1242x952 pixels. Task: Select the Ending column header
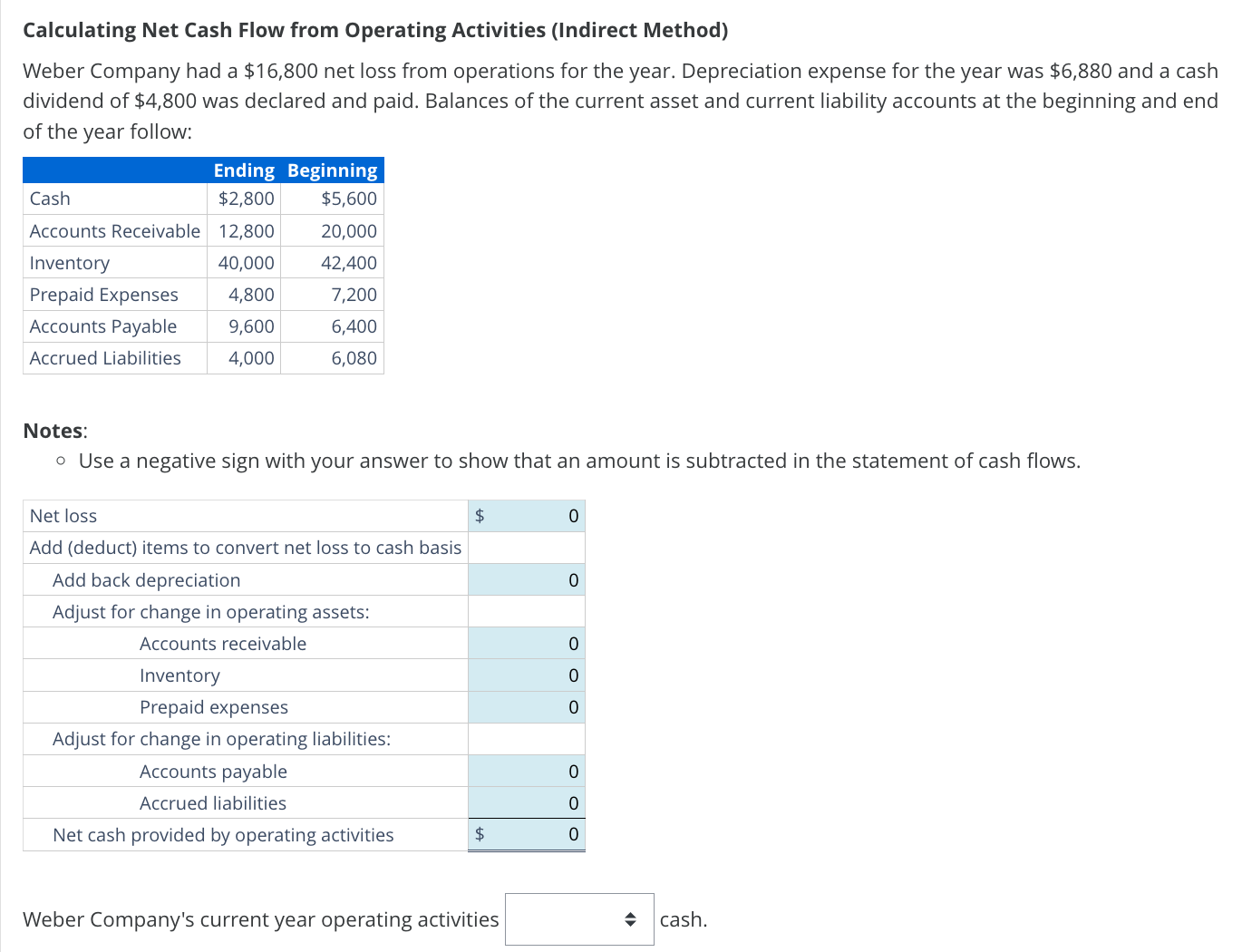244,170
